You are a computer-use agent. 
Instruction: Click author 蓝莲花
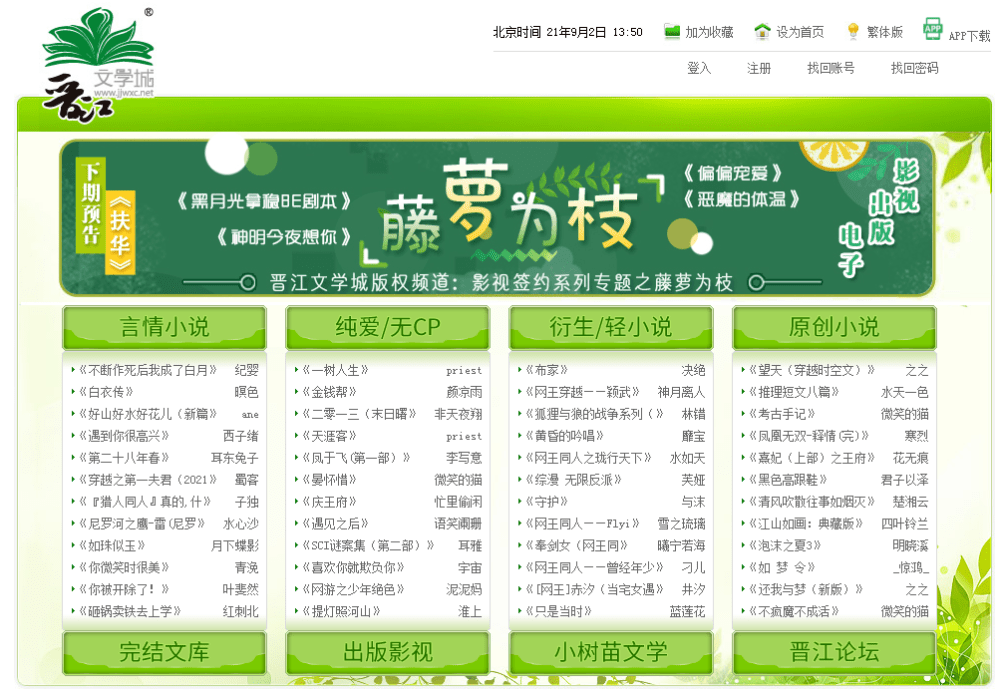(688, 611)
